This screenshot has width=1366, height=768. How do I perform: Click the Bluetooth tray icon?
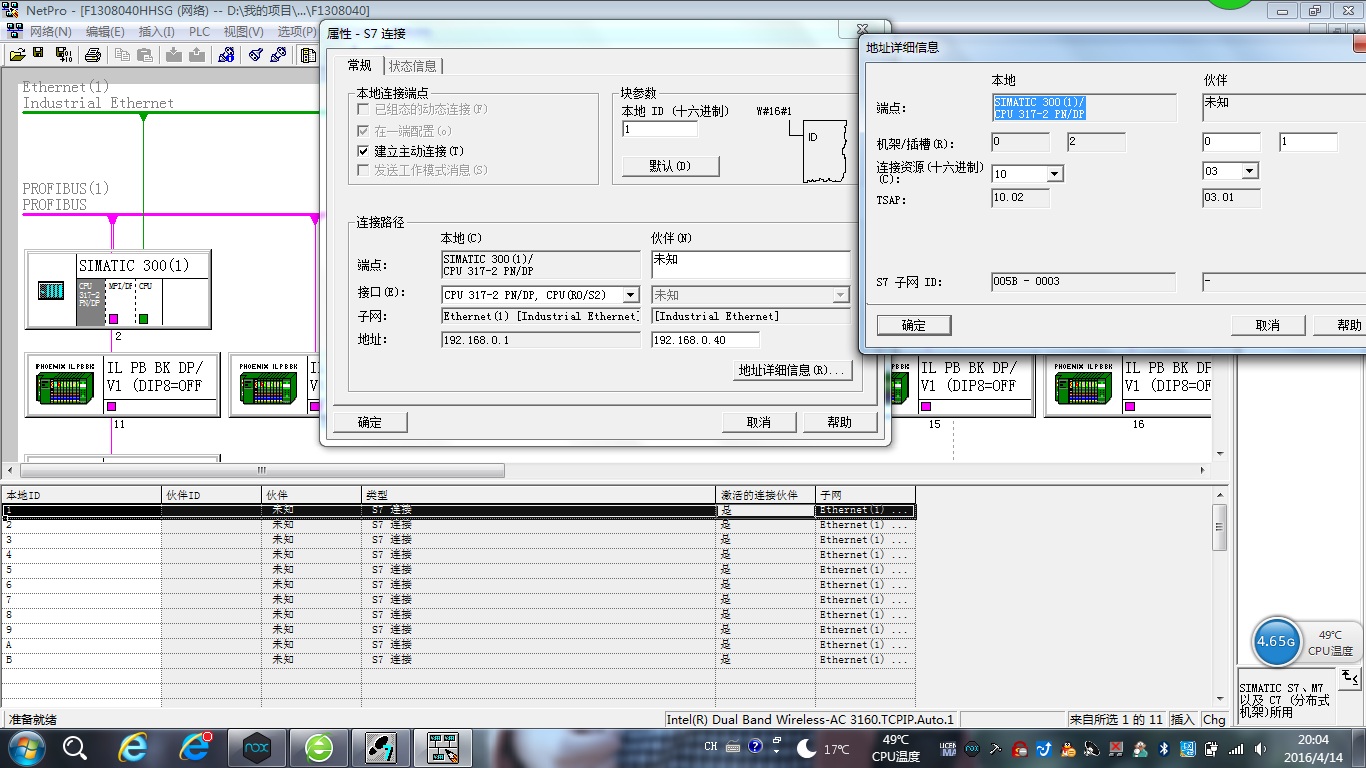pyautogui.click(x=1164, y=748)
